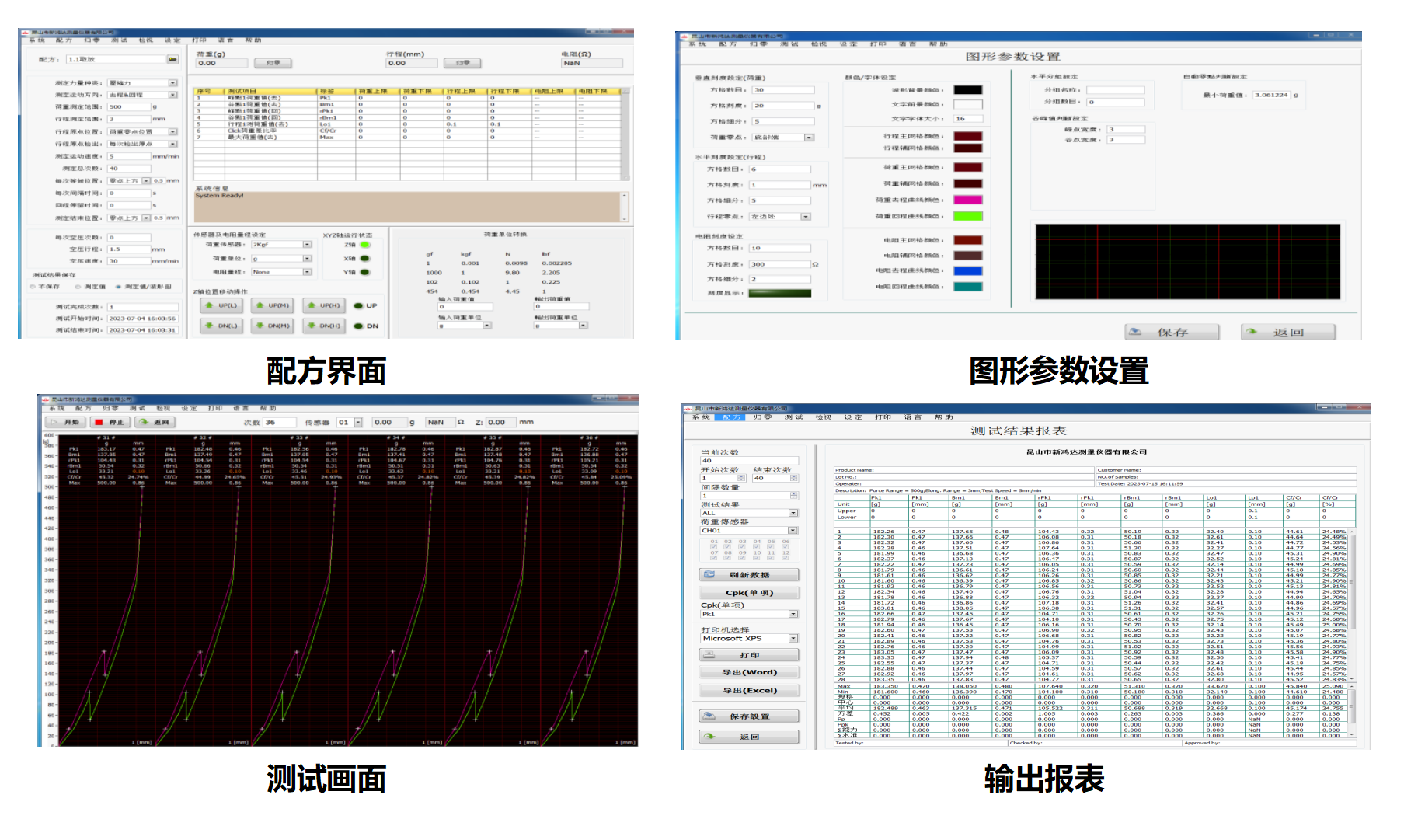The image size is (1411, 840).
Task: Click 保存 in the graph settings window
Action: (1172, 332)
